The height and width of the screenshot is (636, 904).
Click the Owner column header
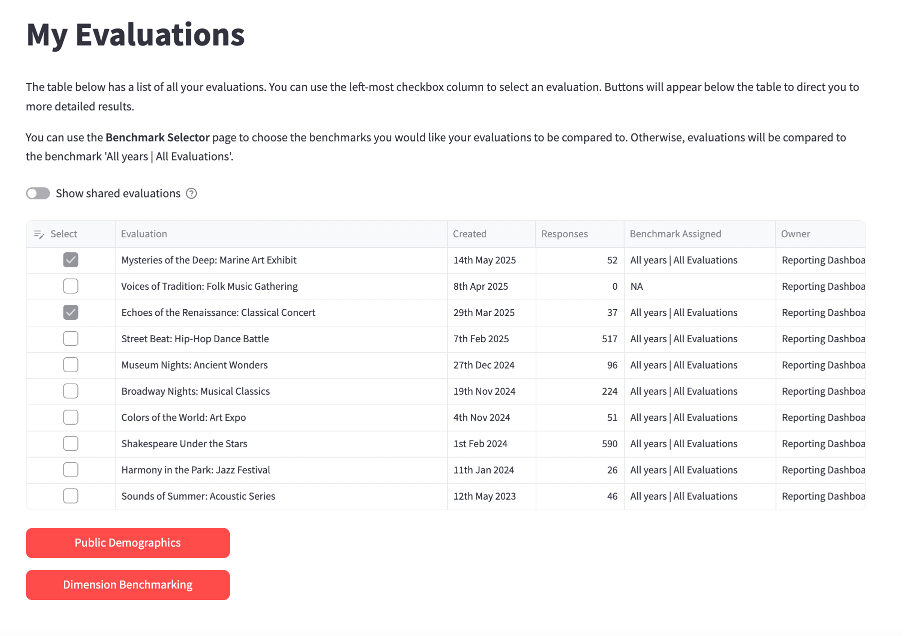tap(796, 234)
